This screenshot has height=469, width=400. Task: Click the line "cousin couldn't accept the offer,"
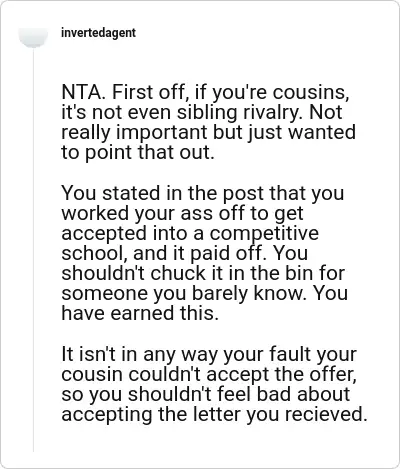209,374
